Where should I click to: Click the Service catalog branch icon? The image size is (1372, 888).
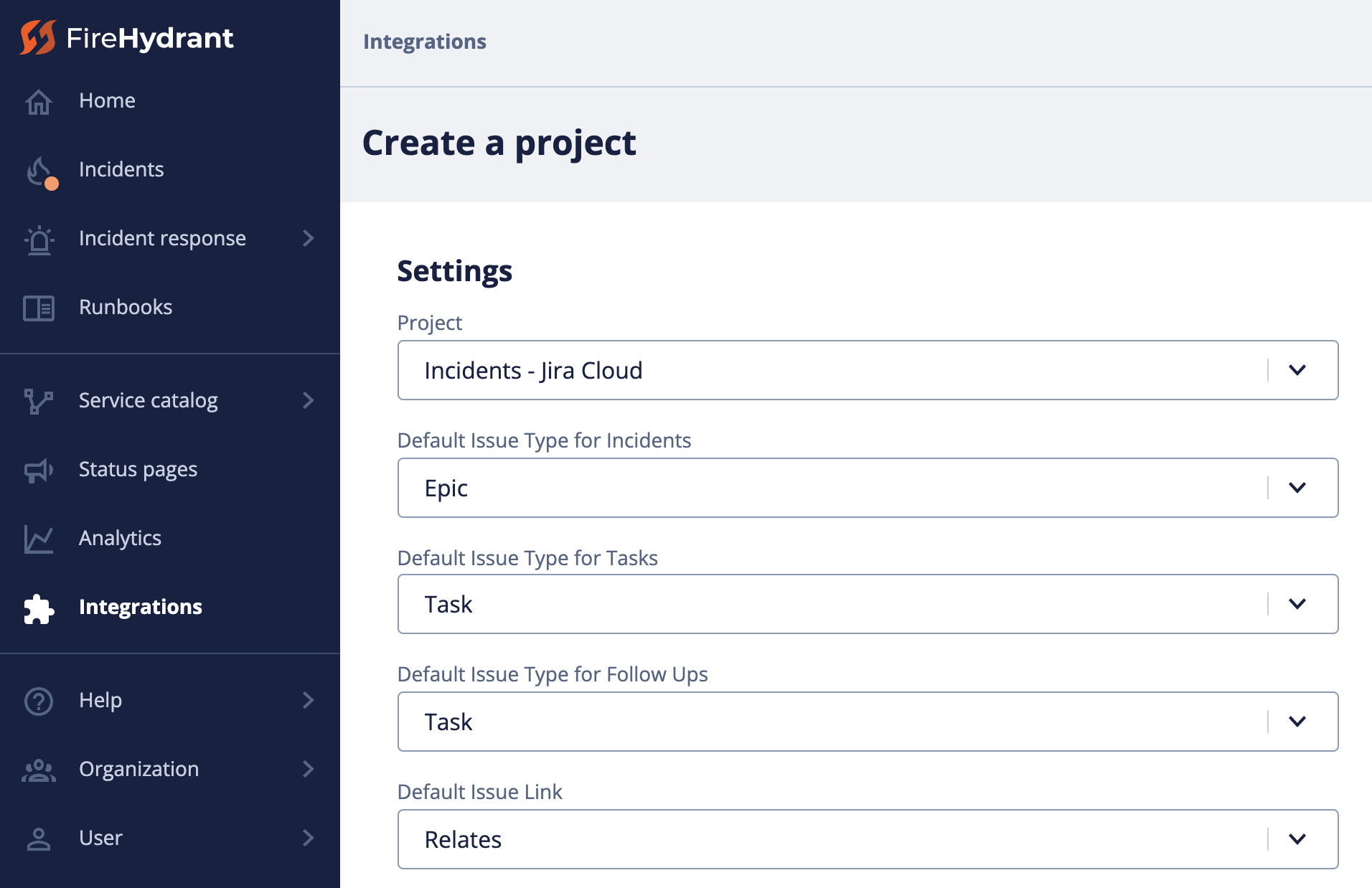coord(39,400)
